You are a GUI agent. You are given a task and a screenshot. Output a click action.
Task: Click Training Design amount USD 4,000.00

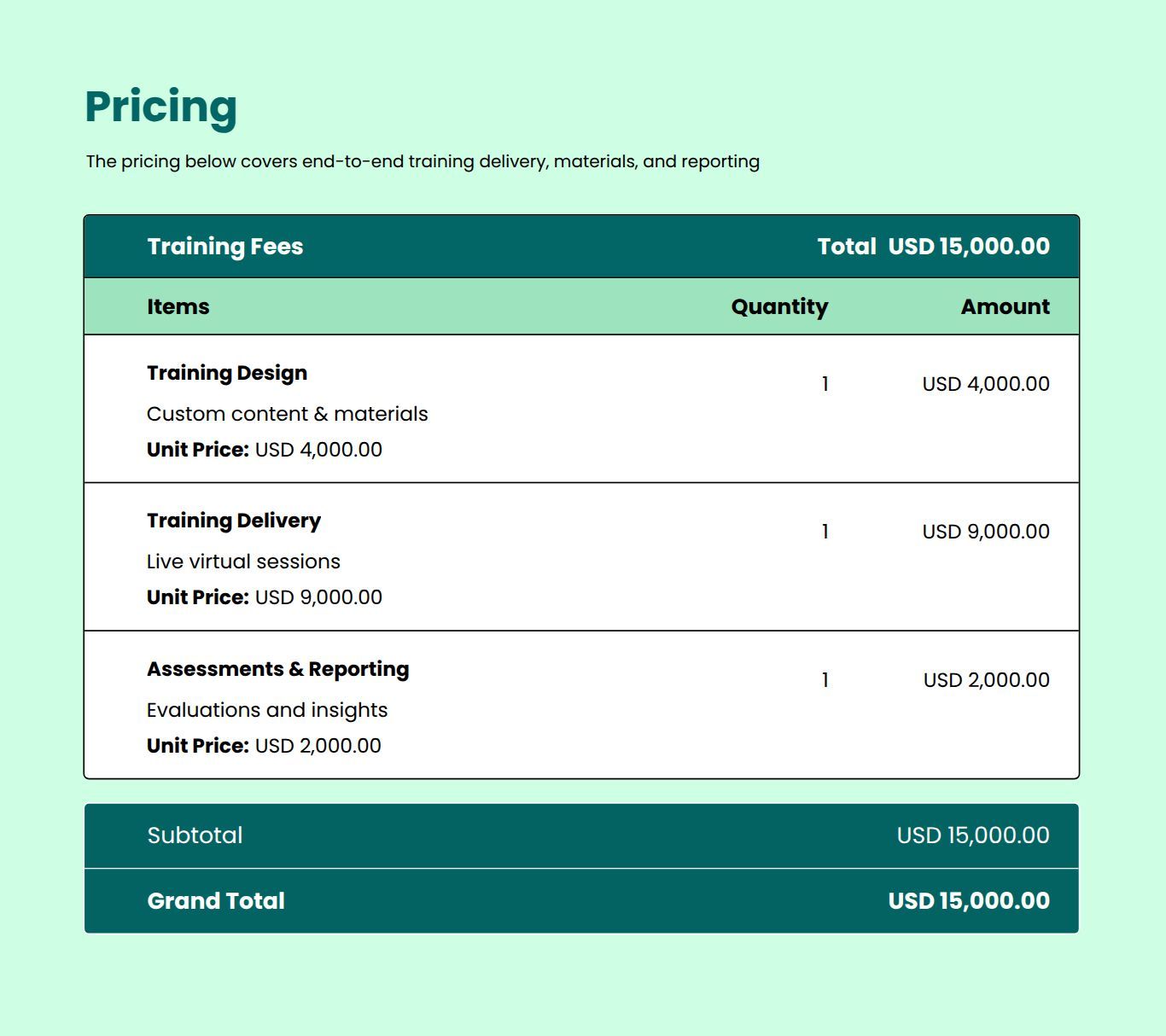click(985, 384)
